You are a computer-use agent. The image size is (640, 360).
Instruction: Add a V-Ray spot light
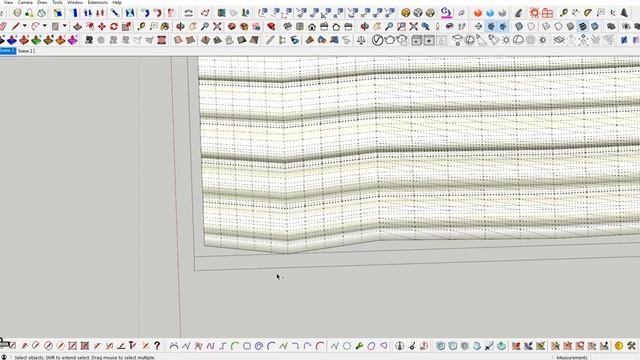[482, 40]
